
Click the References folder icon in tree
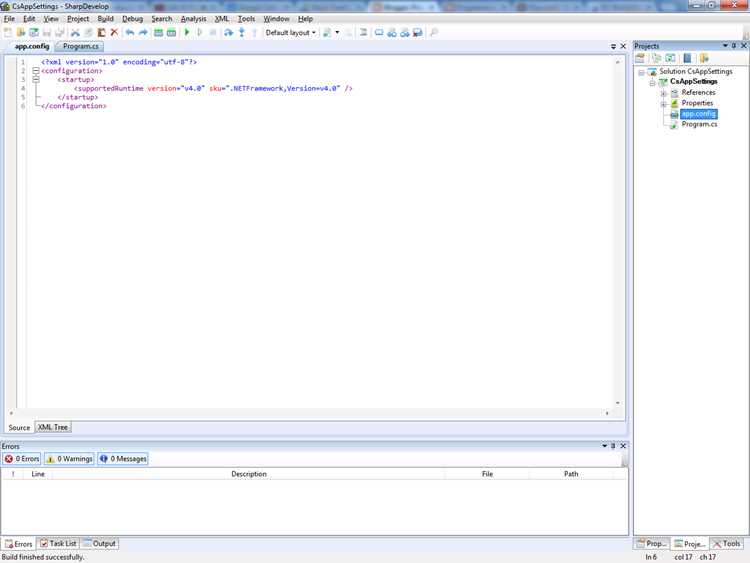674,93
